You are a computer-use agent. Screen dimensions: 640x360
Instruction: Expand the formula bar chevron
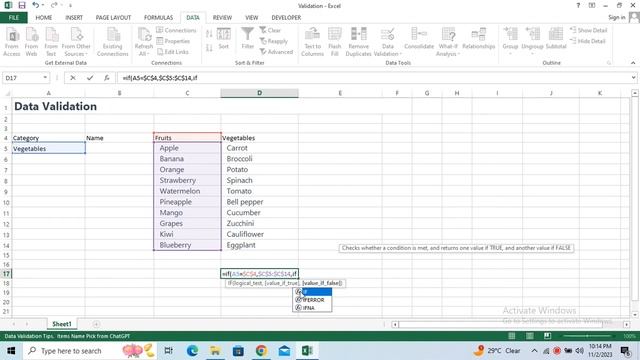(x=633, y=78)
